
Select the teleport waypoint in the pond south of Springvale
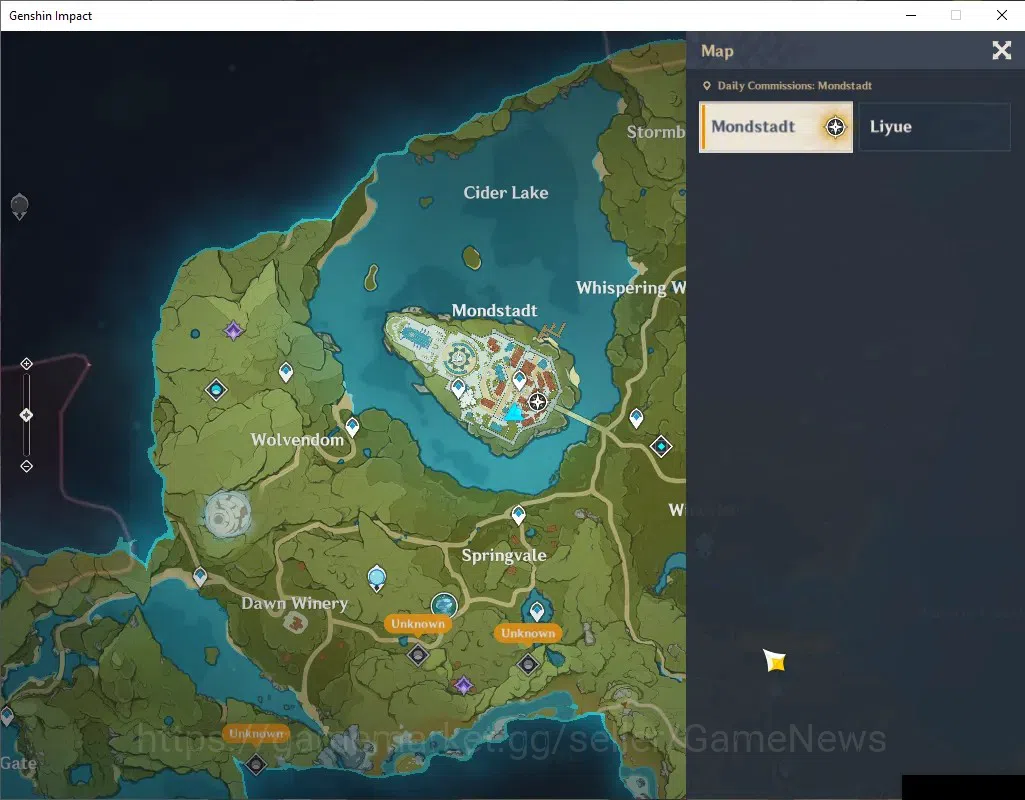(x=537, y=612)
